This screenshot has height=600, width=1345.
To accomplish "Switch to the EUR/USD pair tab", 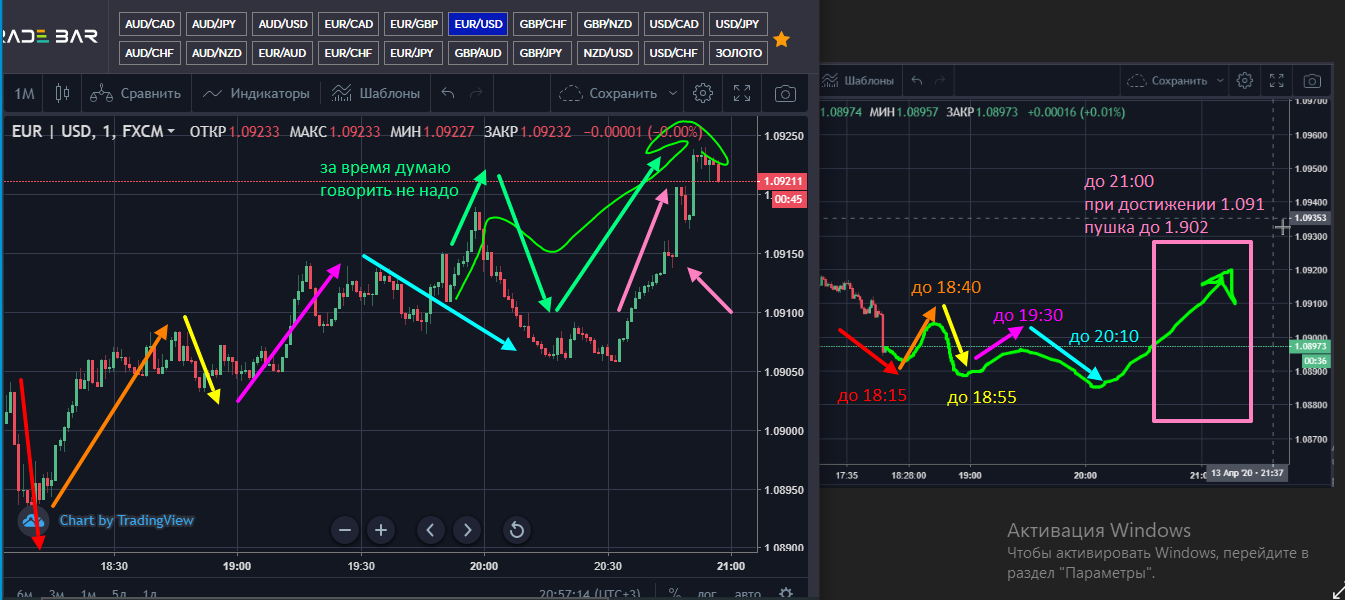I will pyautogui.click(x=478, y=23).
